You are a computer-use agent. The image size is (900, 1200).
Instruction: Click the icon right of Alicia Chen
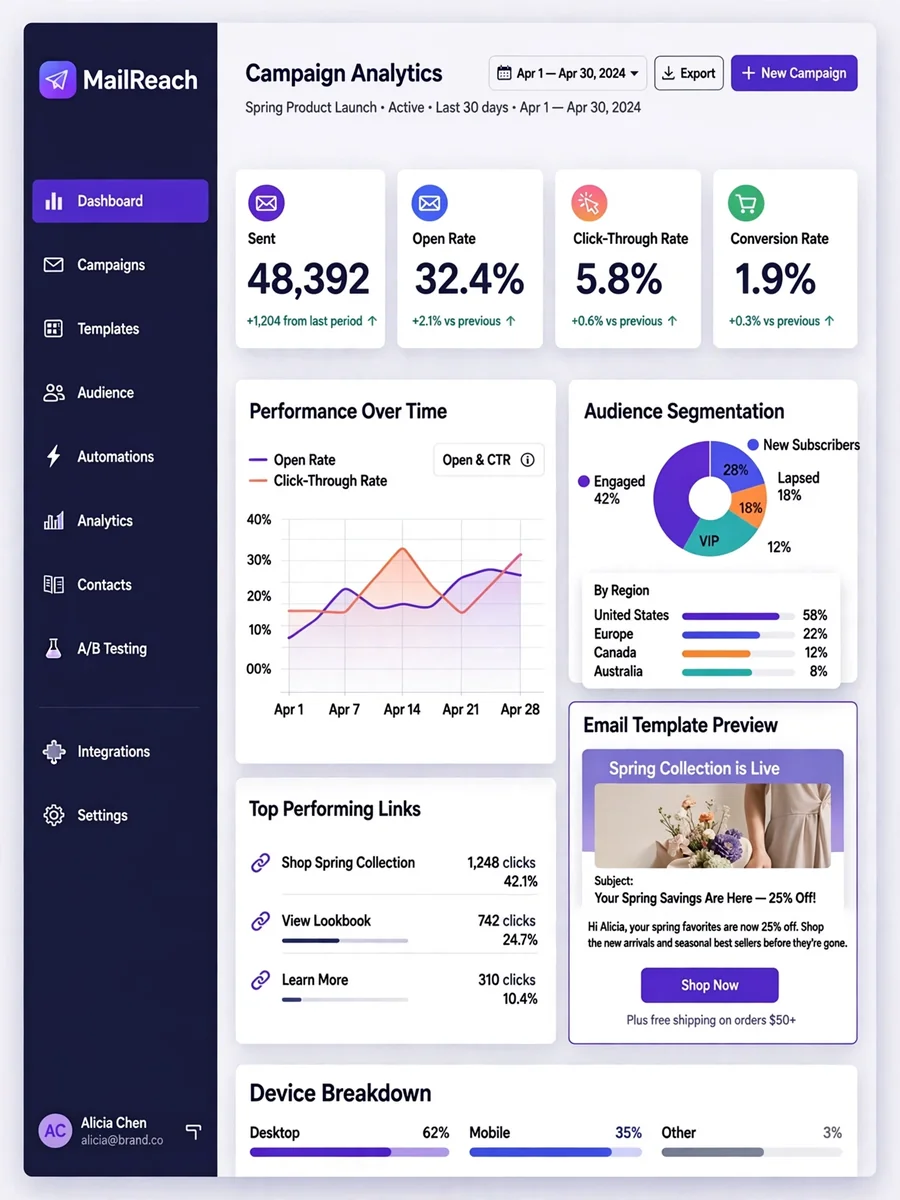[194, 1131]
